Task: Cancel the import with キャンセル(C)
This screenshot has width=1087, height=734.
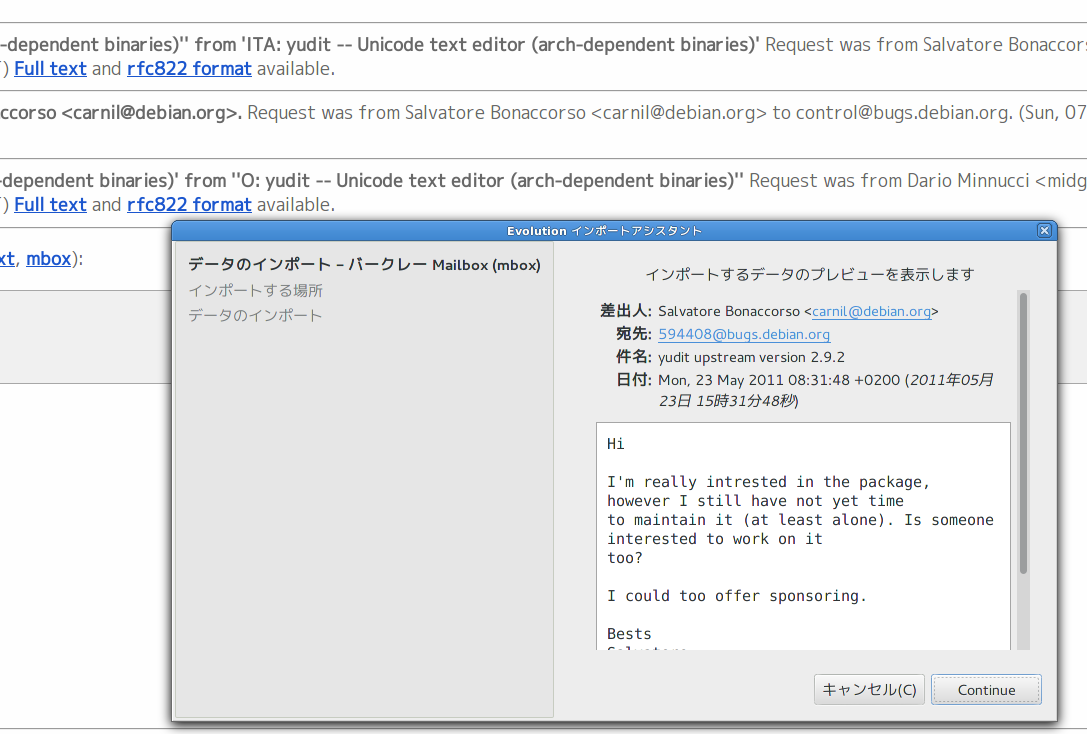Action: click(x=869, y=690)
